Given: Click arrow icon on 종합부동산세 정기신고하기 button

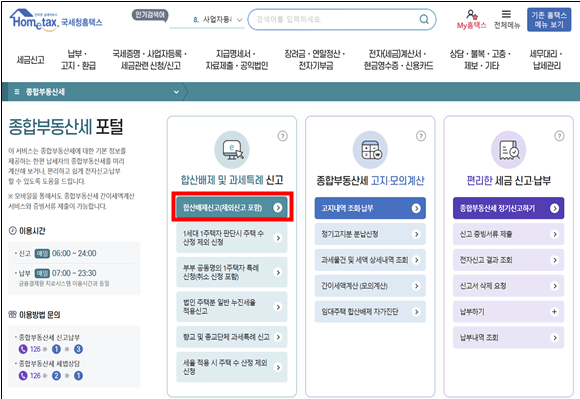Looking at the screenshot, I should [554, 208].
